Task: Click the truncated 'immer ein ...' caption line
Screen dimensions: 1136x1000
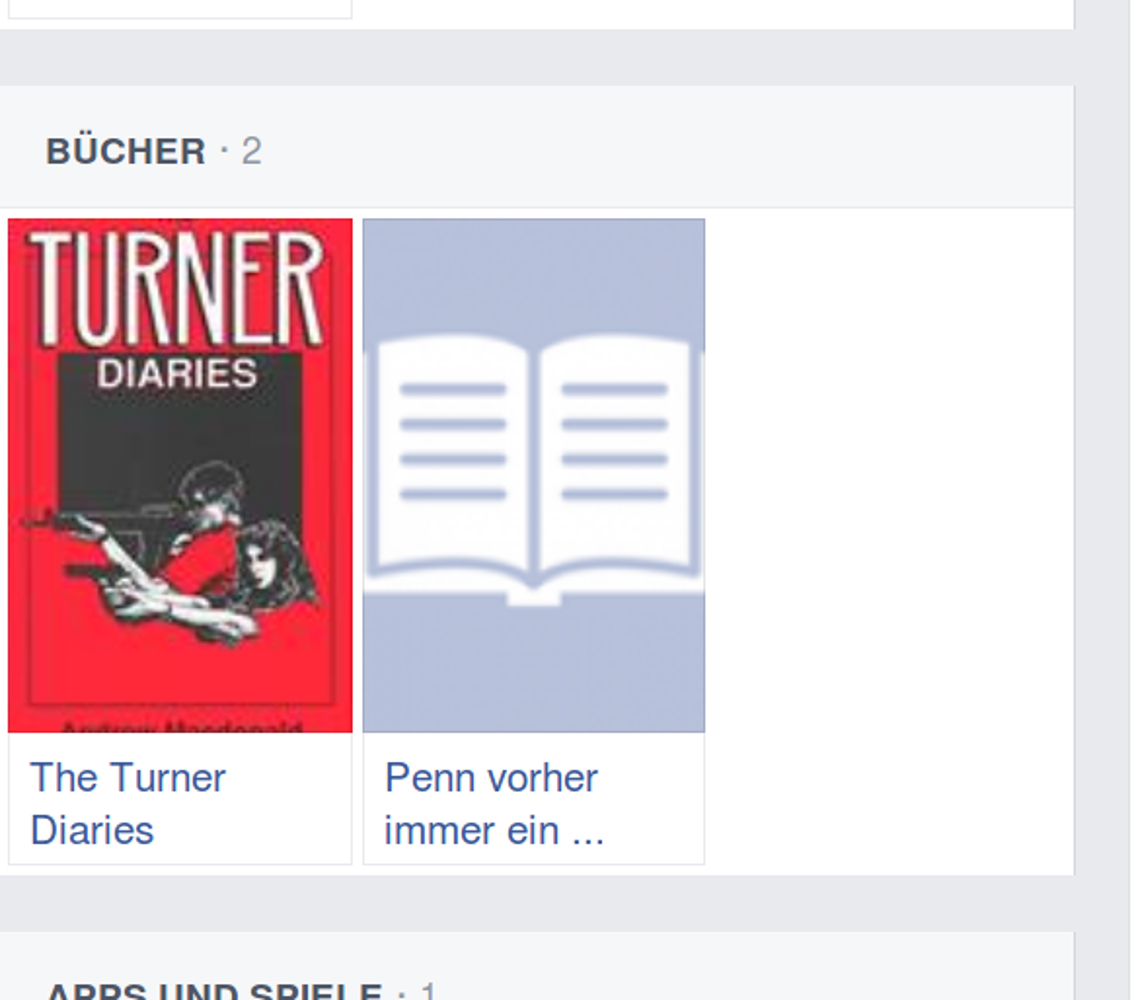Action: (494, 830)
